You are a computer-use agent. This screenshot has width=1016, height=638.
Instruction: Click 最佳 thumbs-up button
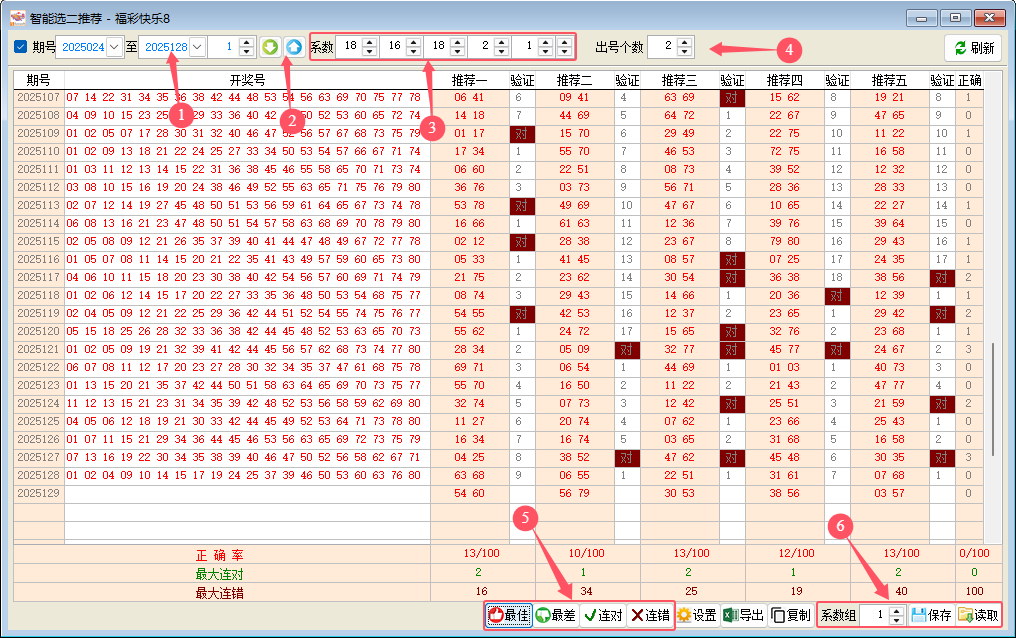(508, 616)
